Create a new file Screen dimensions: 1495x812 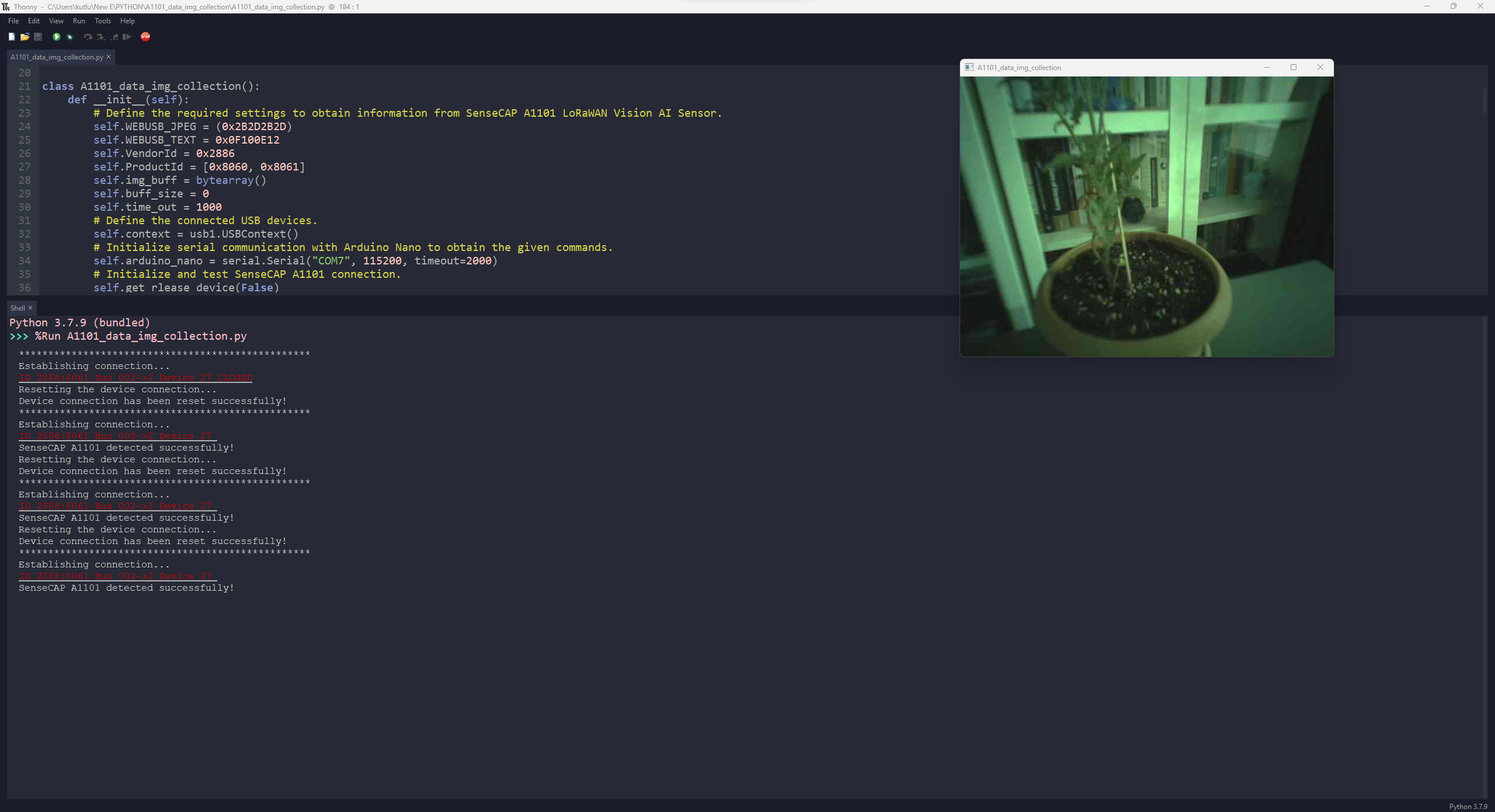pyautogui.click(x=12, y=37)
